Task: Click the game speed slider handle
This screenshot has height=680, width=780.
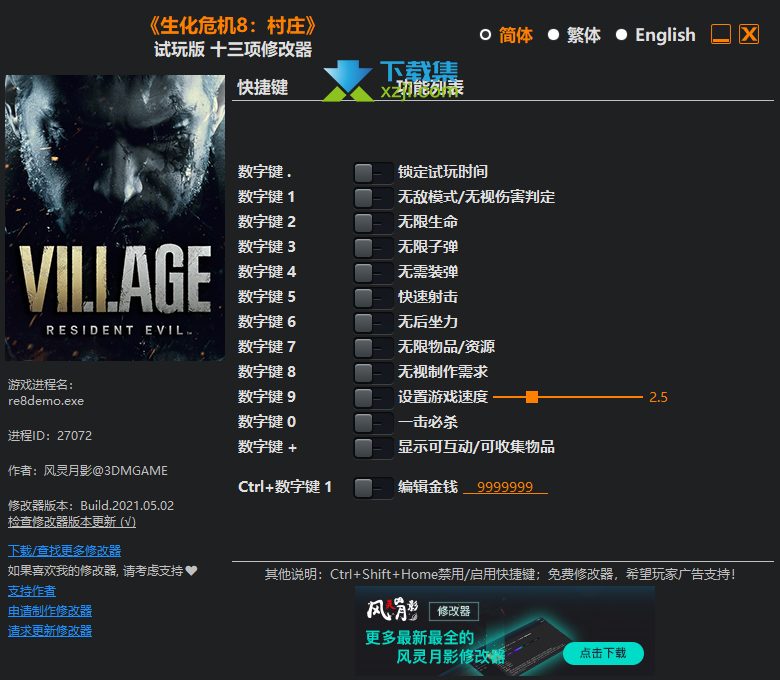Action: pyautogui.click(x=532, y=397)
